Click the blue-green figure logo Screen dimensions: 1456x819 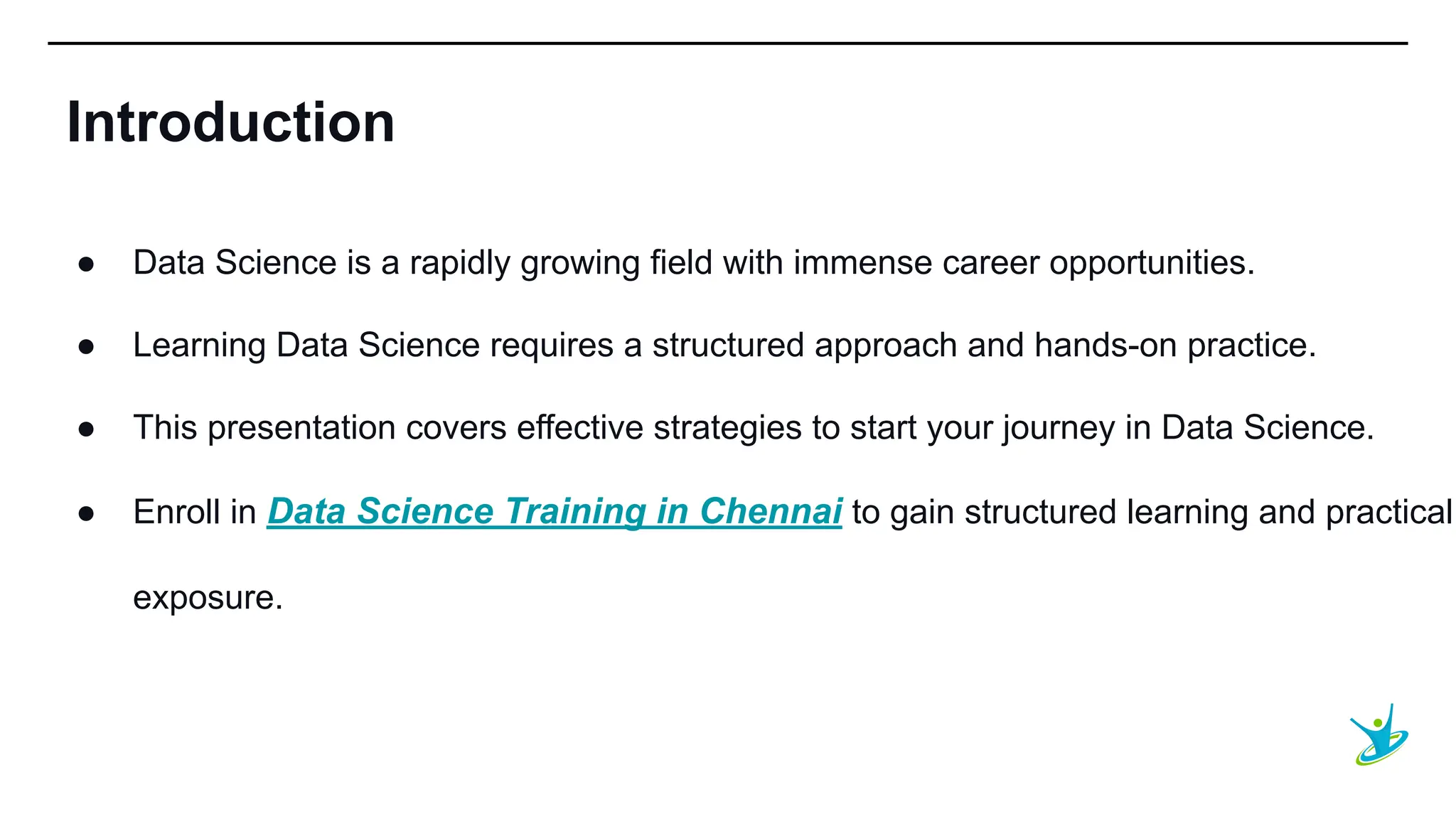click(x=1379, y=735)
